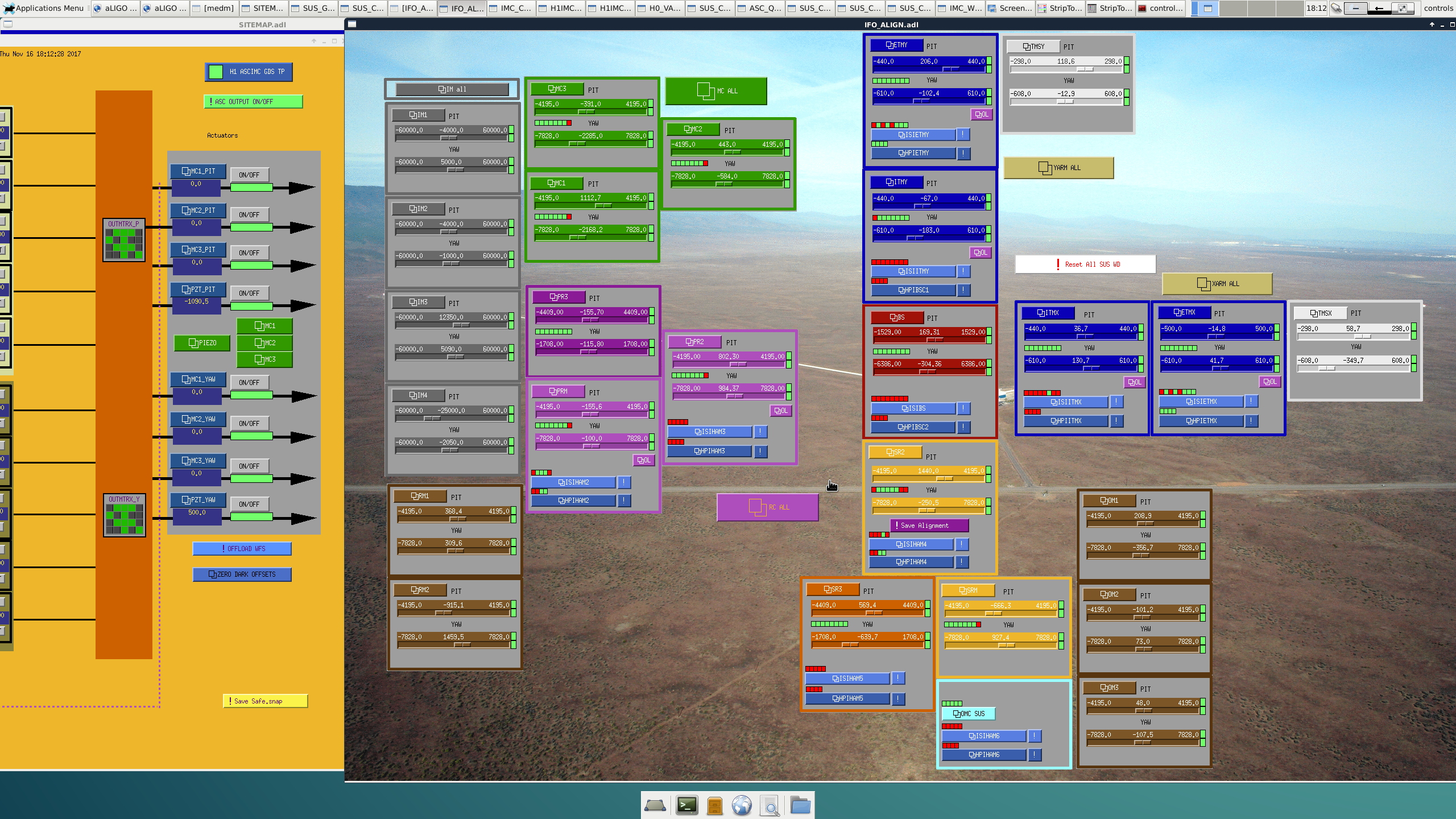Open the folder icon in the bottom dock
The width and height of the screenshot is (1456, 819).
[800, 805]
